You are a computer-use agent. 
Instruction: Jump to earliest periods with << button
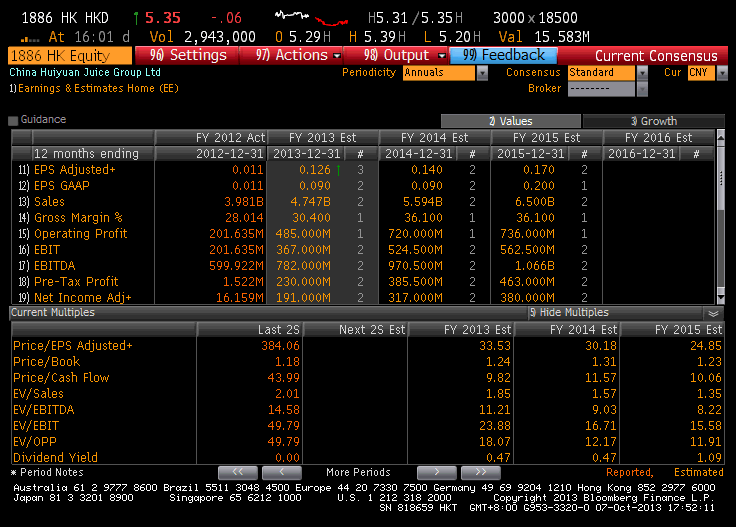tap(238, 473)
